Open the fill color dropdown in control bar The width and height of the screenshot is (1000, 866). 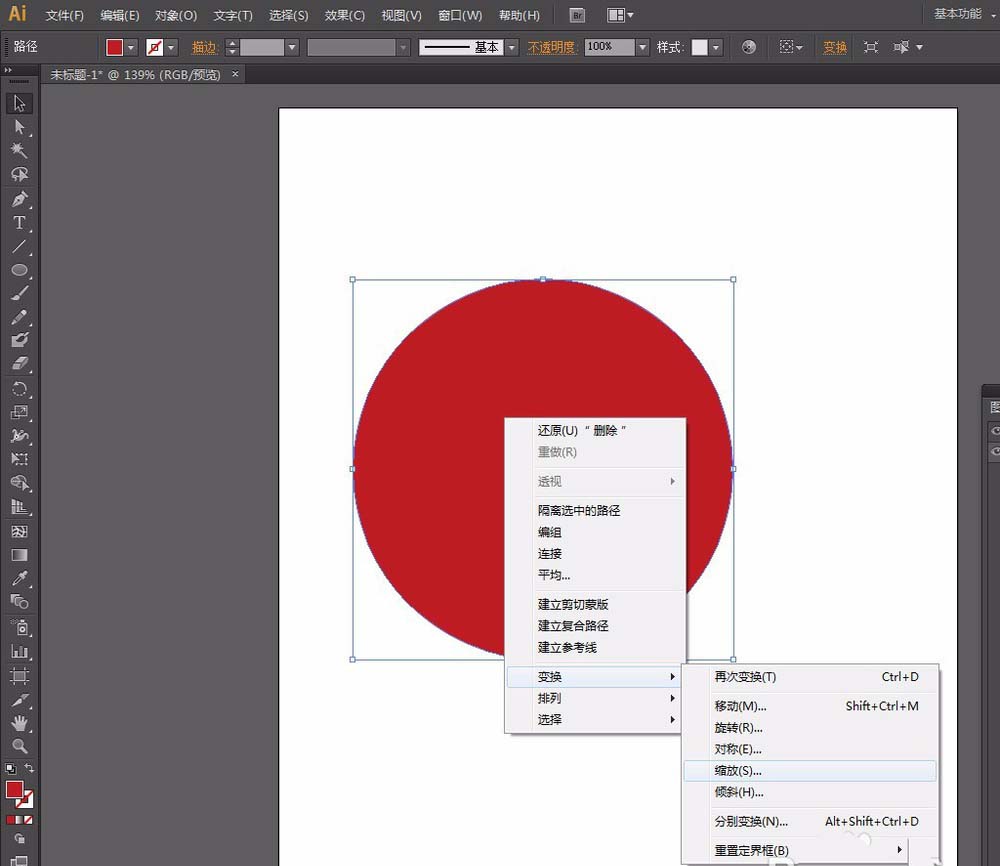coord(131,47)
